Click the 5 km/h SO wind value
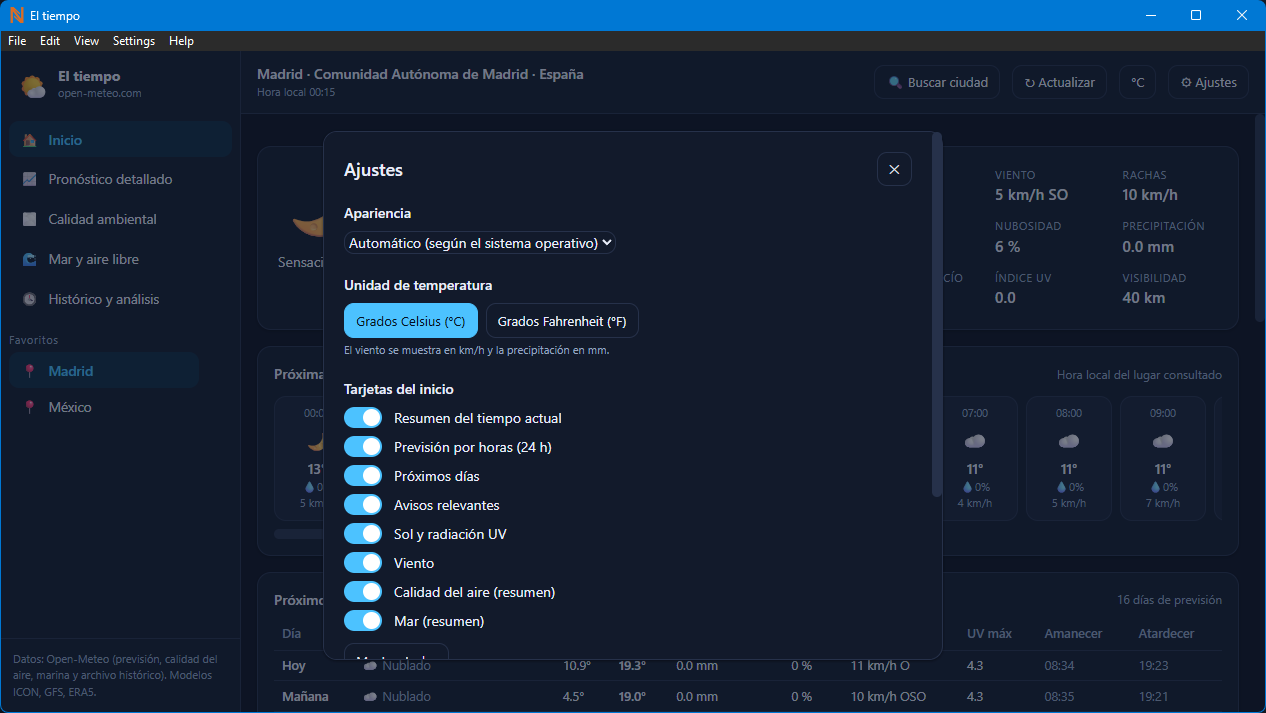 (1031, 195)
